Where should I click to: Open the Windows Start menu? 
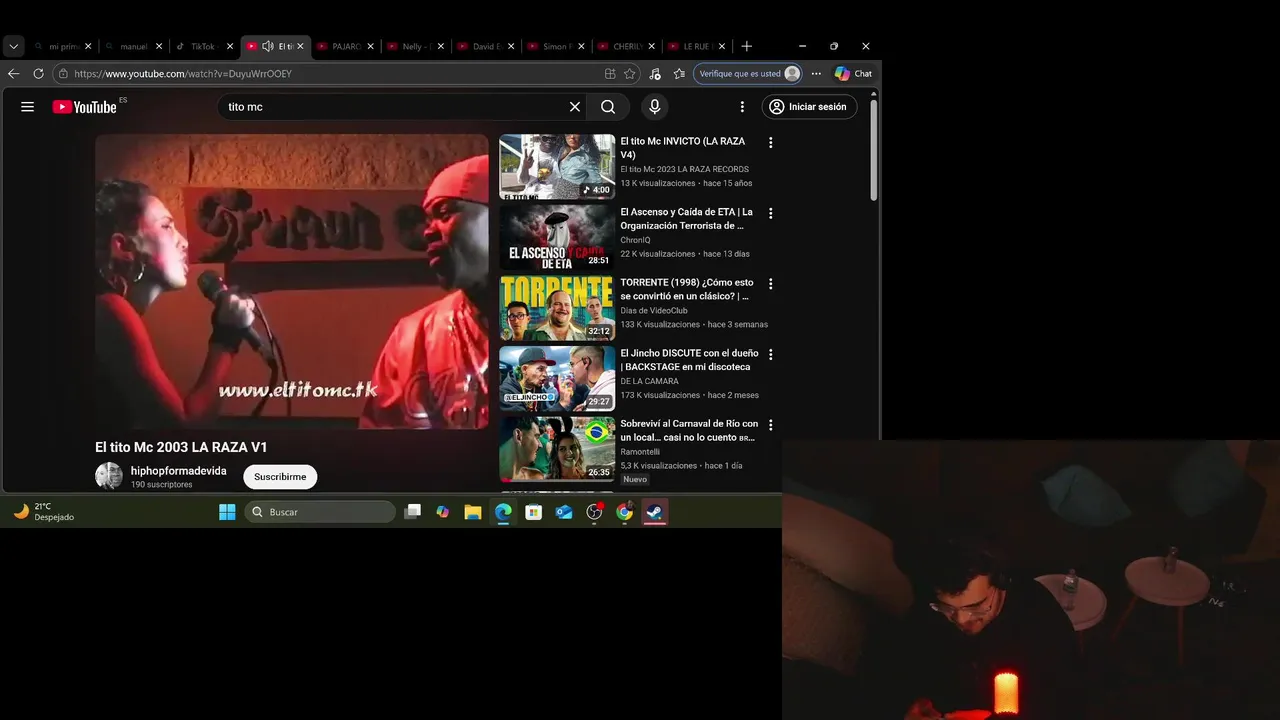pos(227,512)
